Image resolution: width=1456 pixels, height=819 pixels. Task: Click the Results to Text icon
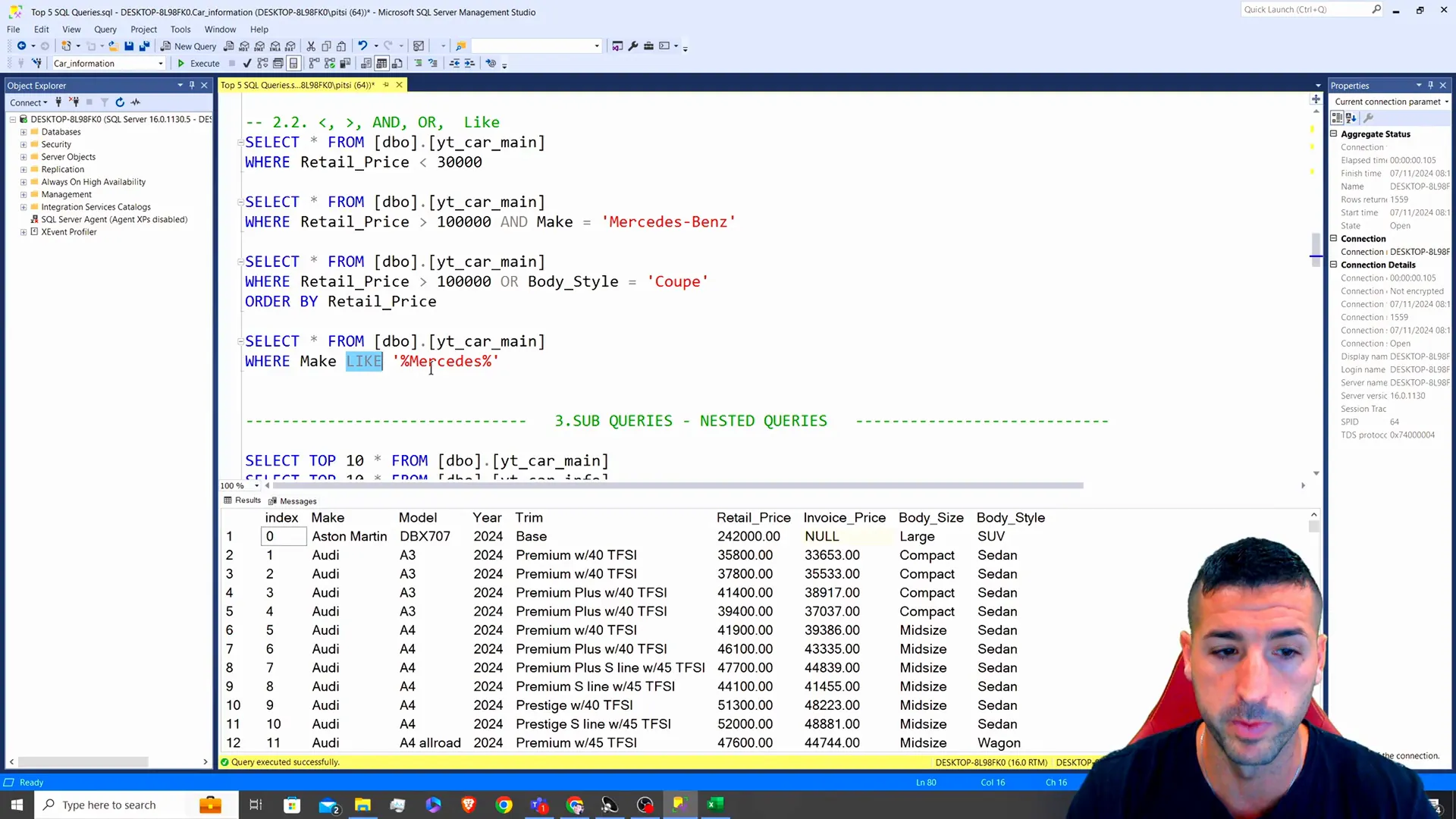[x=366, y=64]
